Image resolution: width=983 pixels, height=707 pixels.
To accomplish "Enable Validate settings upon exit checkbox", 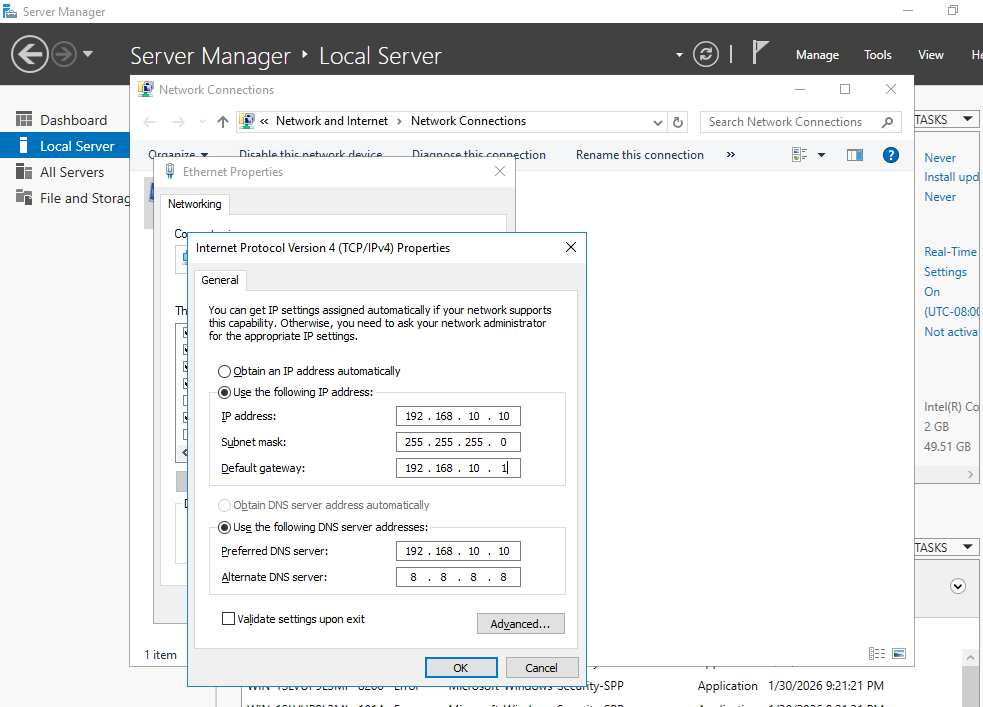I will (x=229, y=619).
